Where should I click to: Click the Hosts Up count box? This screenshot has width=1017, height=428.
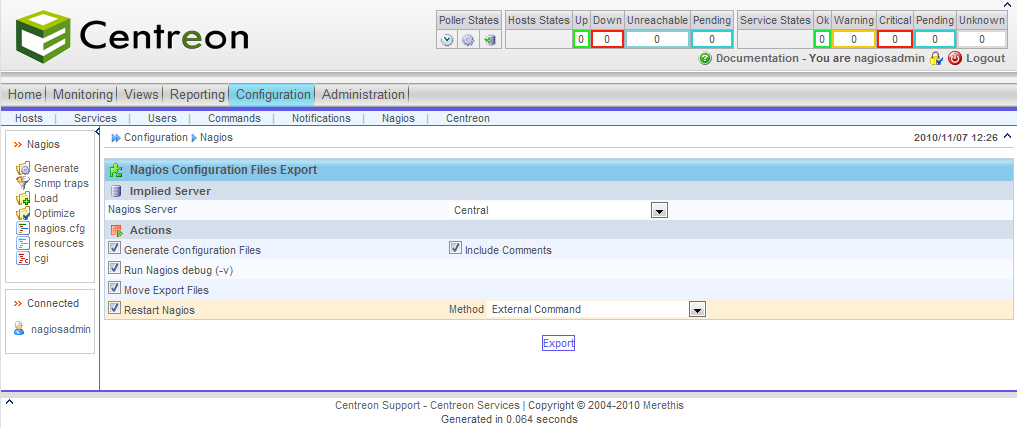point(581,40)
